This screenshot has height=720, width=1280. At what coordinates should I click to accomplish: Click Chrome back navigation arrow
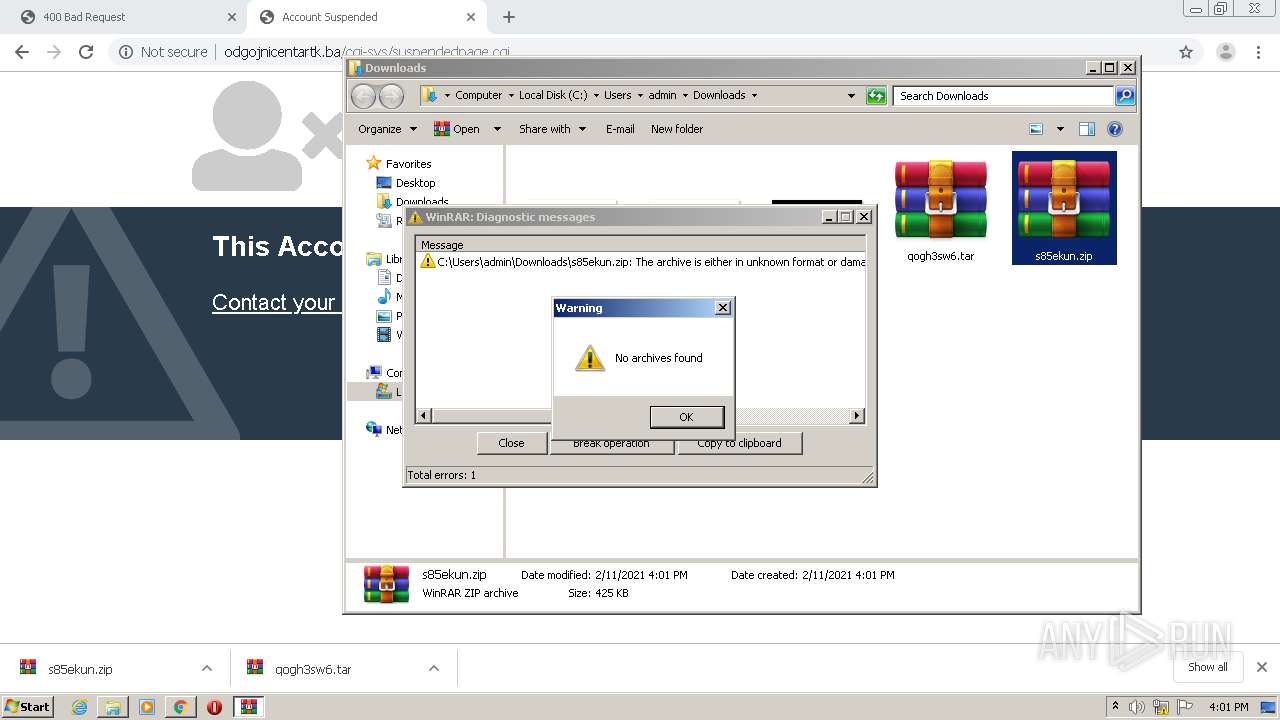[22, 52]
